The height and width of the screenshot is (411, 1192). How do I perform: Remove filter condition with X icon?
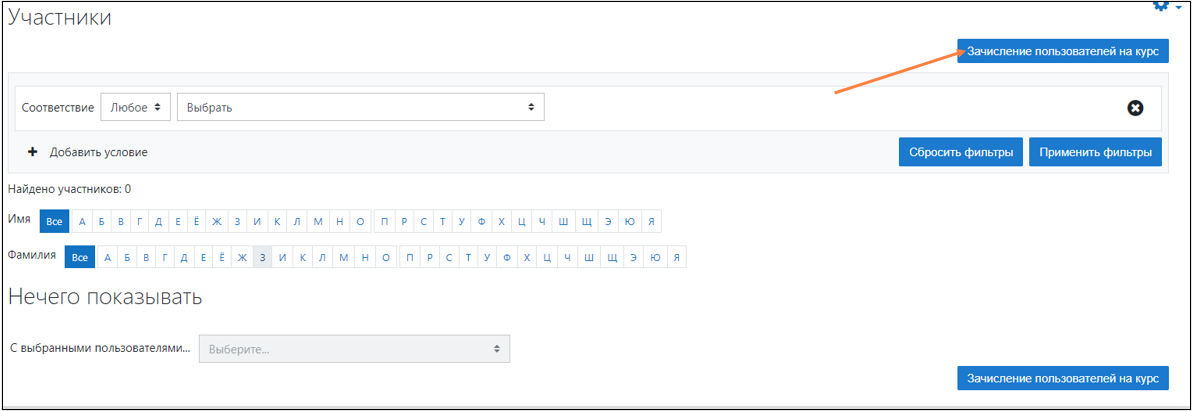pos(1135,109)
